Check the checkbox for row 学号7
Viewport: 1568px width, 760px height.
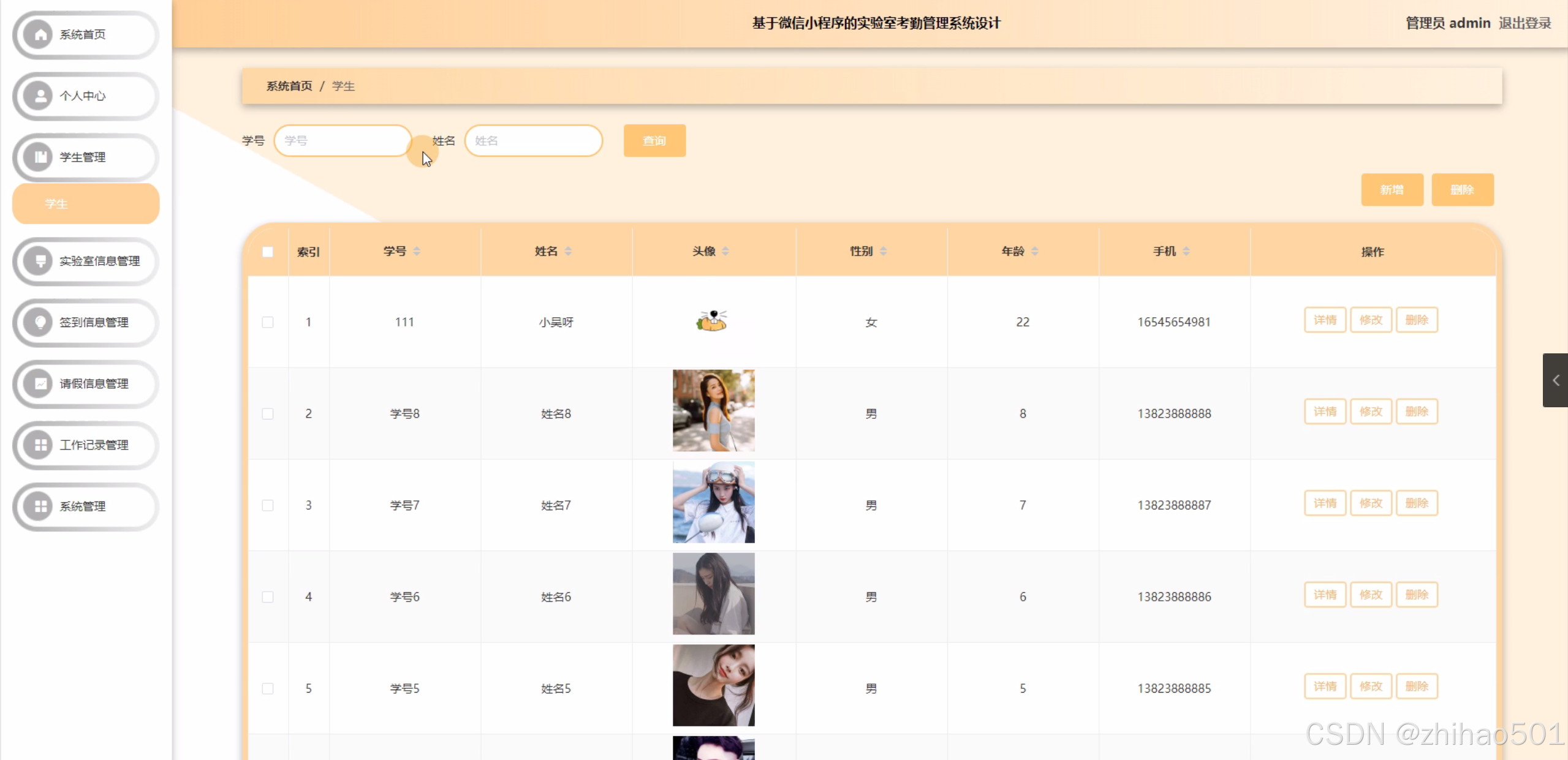coord(268,505)
